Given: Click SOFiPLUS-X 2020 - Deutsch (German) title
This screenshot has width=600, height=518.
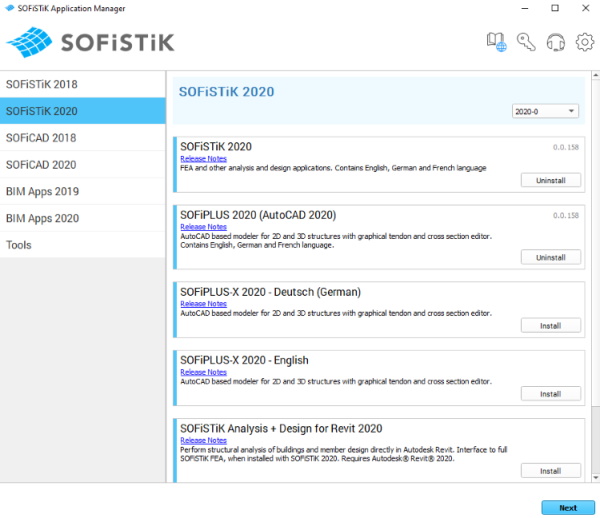Looking at the screenshot, I should (271, 292).
